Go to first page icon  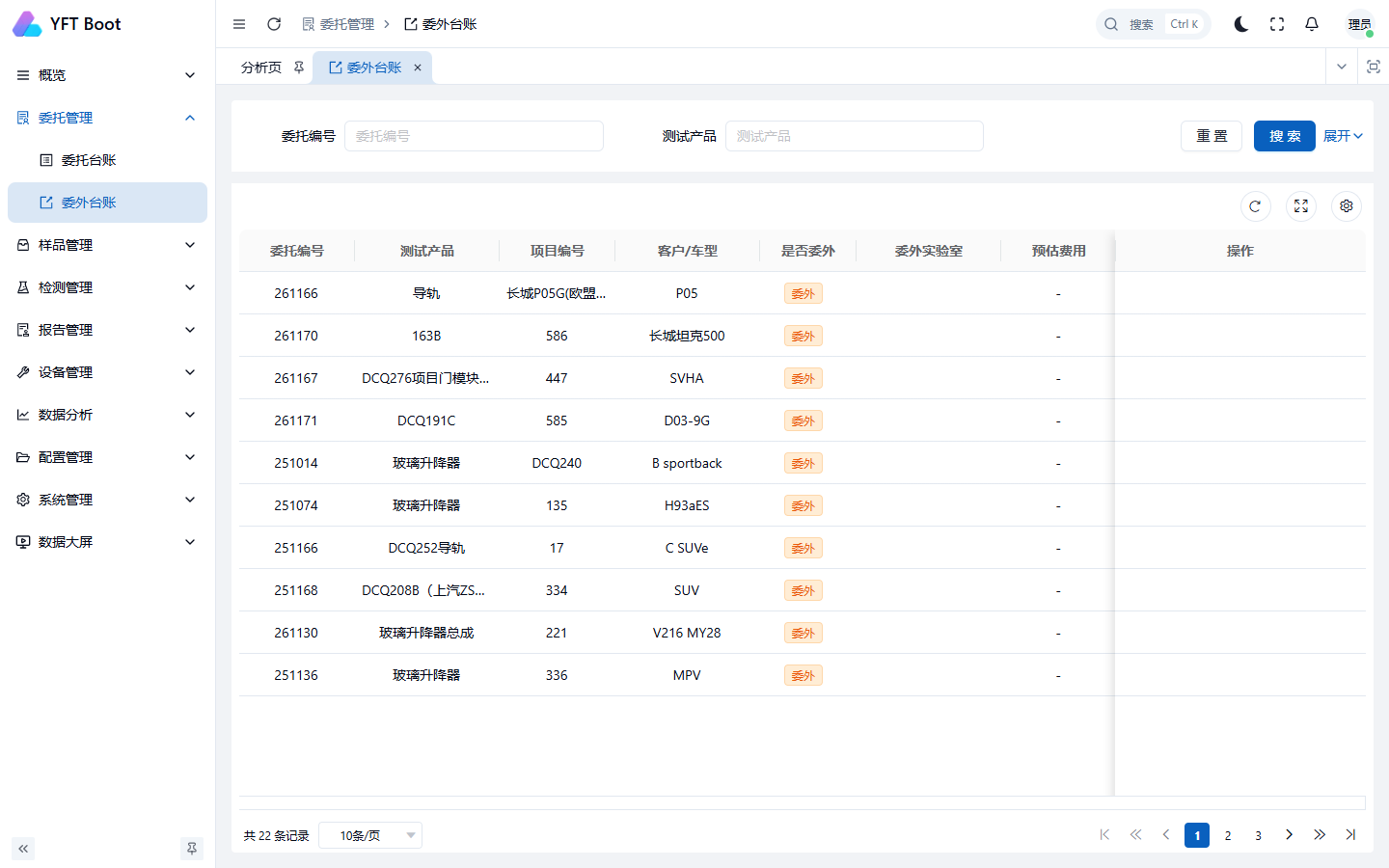pos(1104,835)
